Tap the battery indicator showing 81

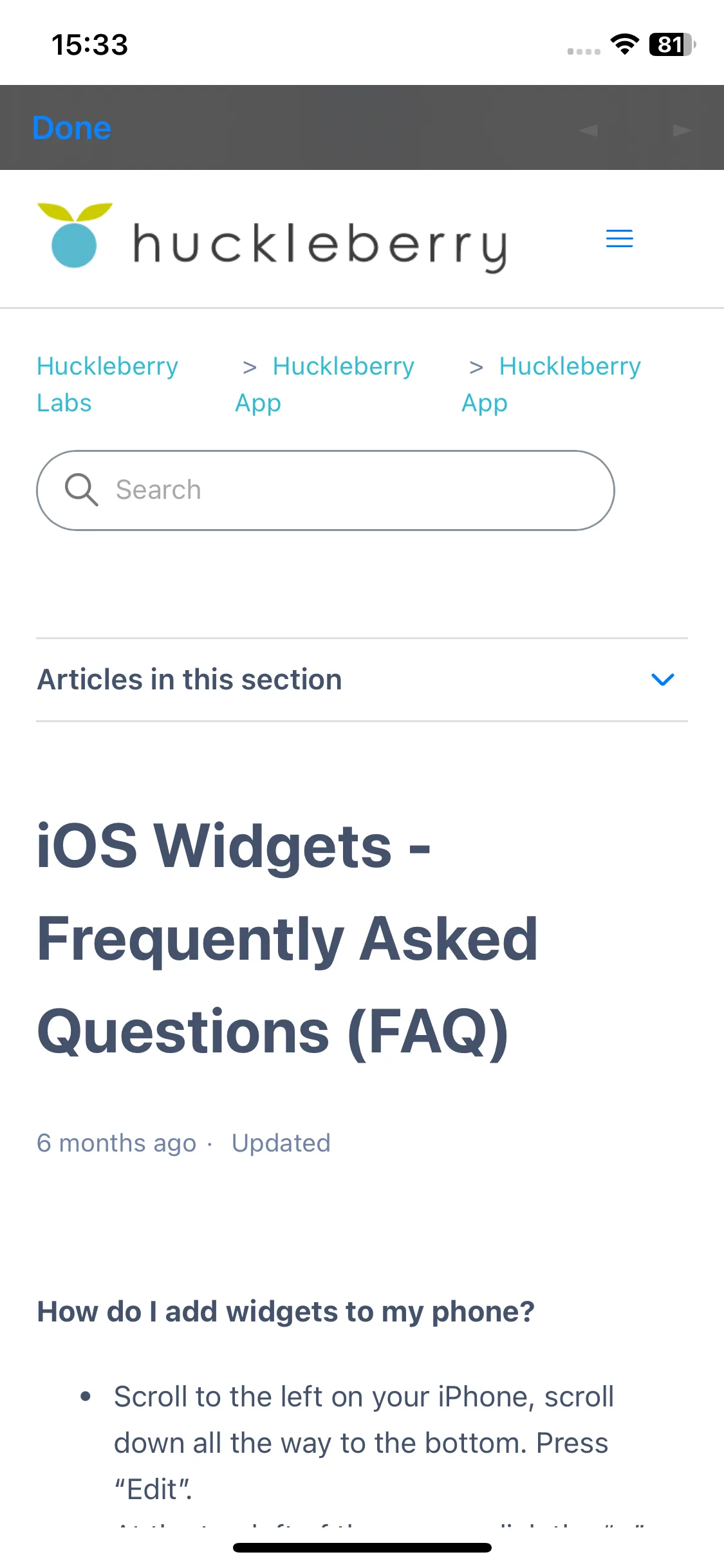(672, 44)
